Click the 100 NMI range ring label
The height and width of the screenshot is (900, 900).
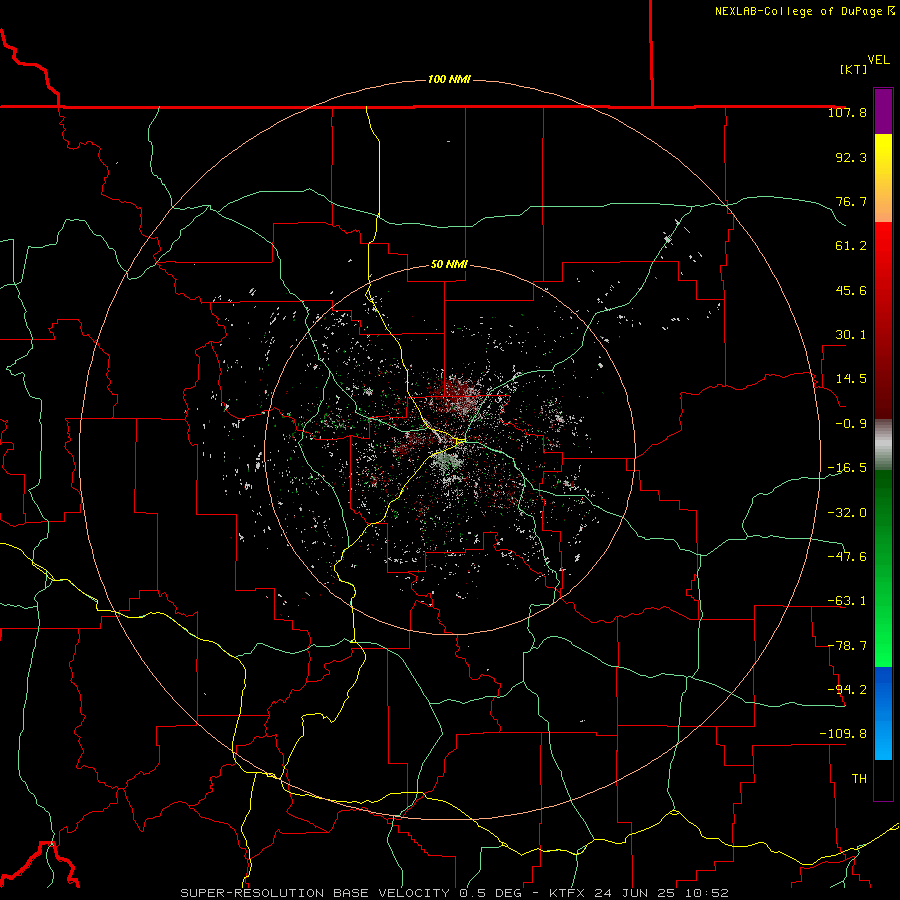tap(449, 79)
